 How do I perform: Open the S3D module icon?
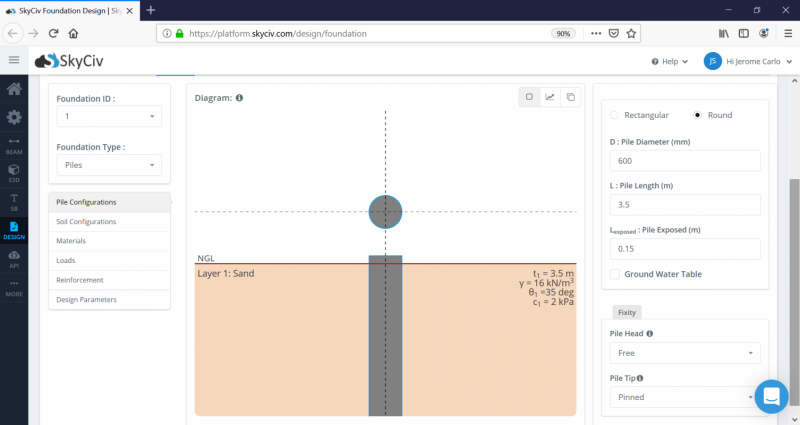coord(14,173)
